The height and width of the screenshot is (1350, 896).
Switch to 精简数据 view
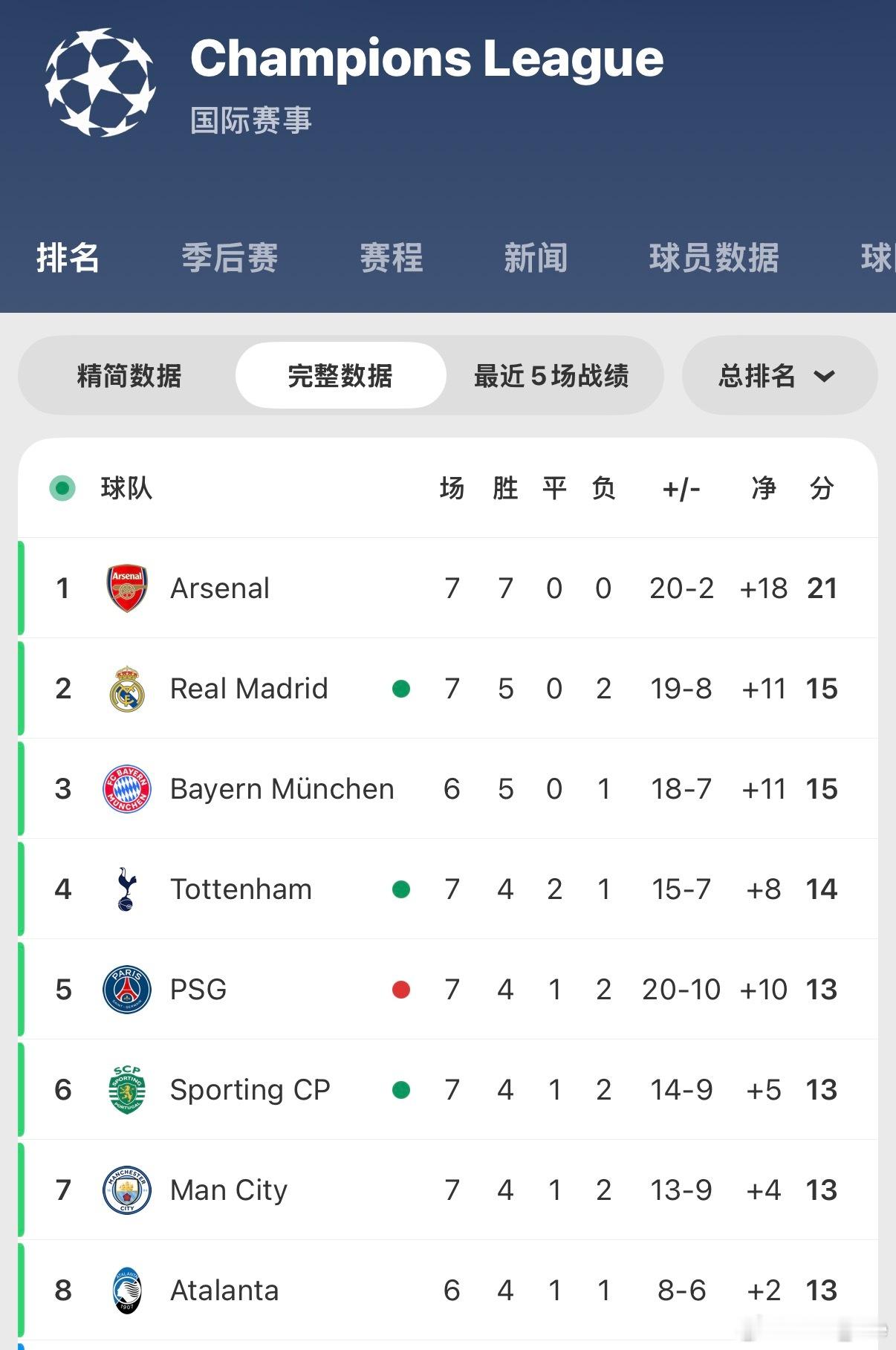point(129,376)
